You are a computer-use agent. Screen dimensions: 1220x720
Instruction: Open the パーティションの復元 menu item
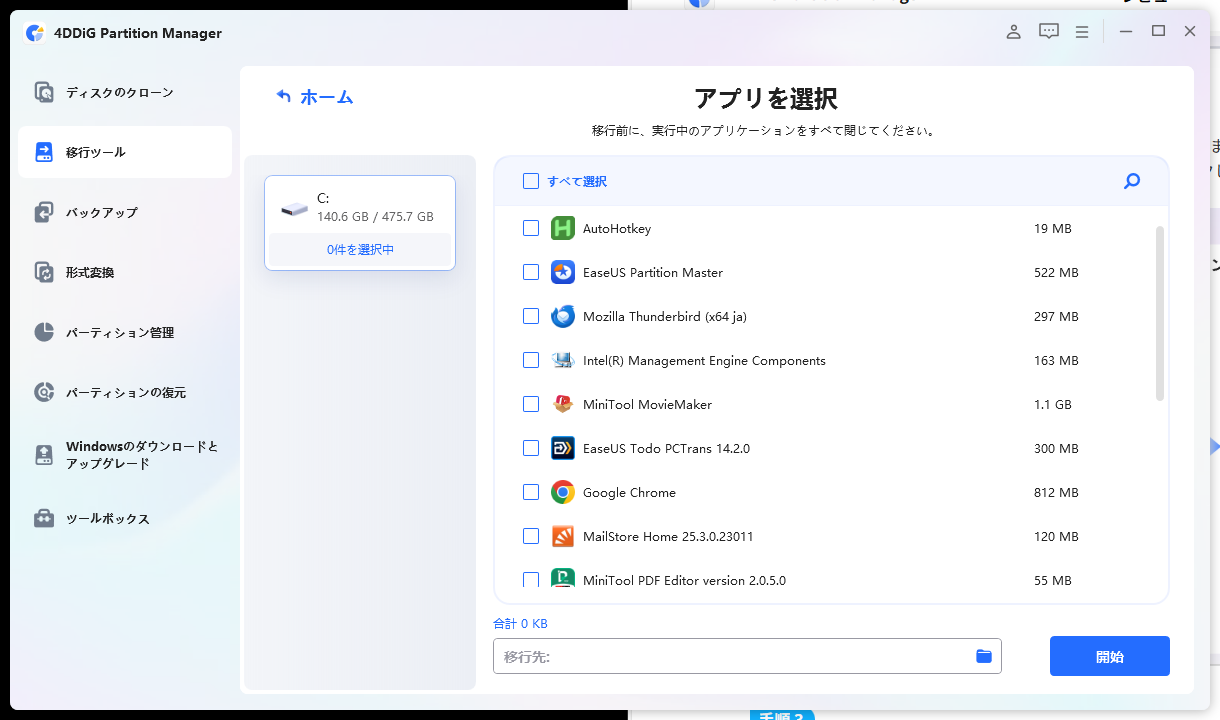125,392
